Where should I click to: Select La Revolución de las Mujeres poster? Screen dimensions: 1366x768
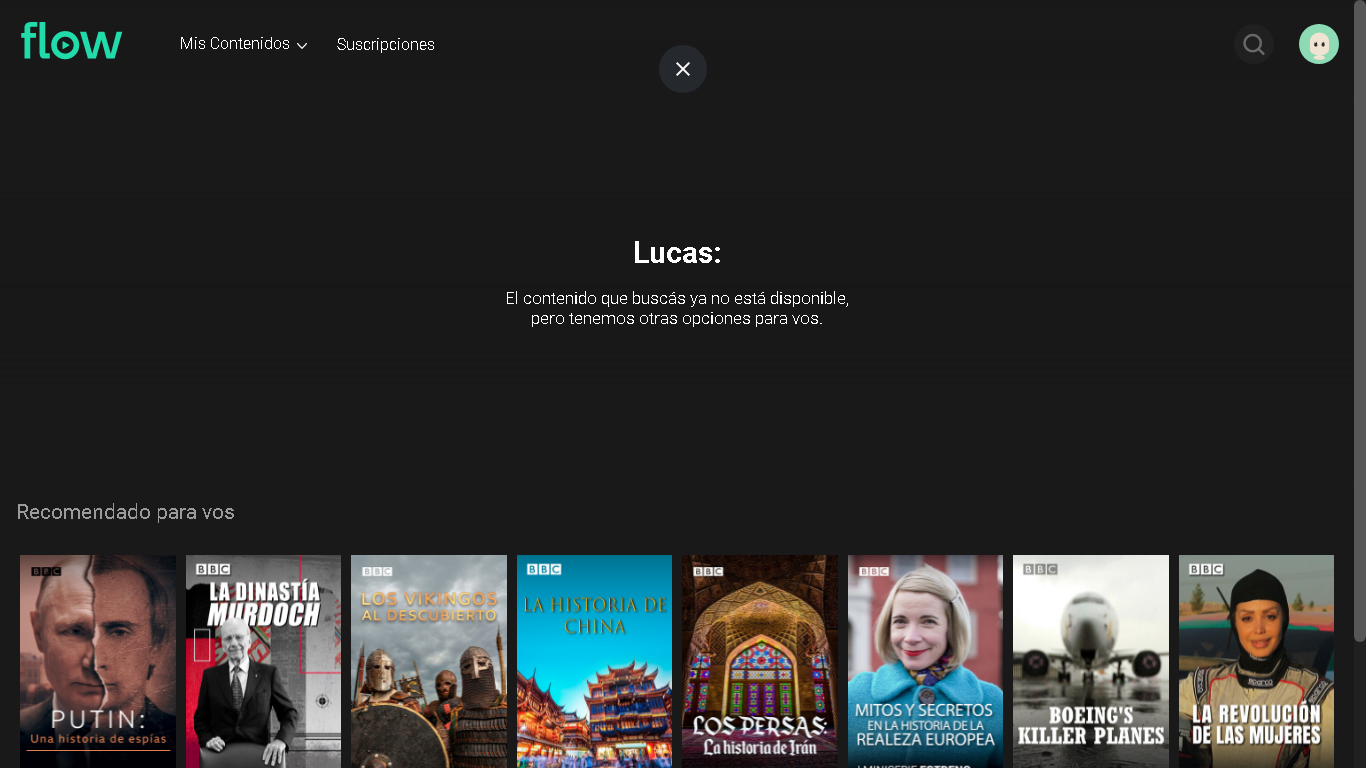[x=1256, y=660]
